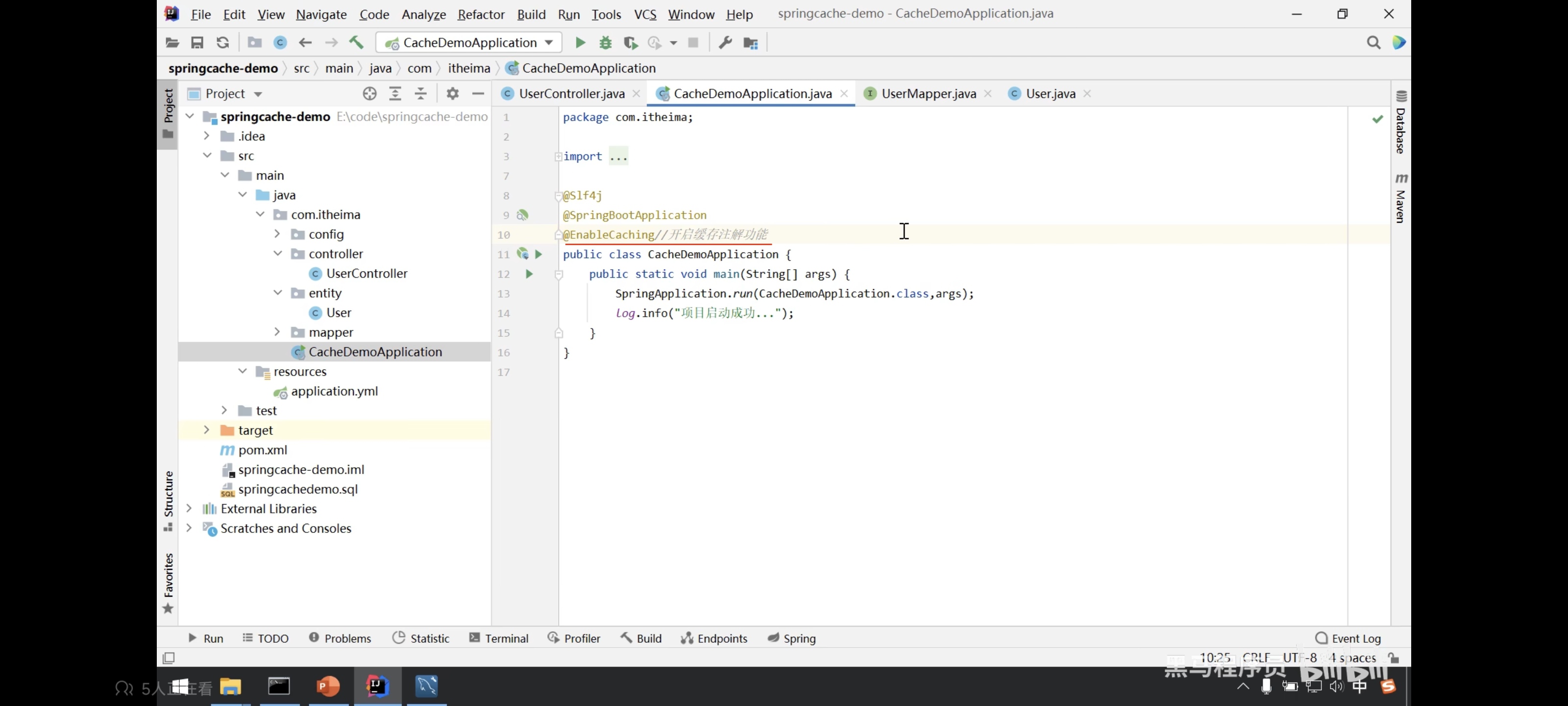Toggle the Maven side tool window
Viewport: 1568px width, 706px height.
(1400, 199)
